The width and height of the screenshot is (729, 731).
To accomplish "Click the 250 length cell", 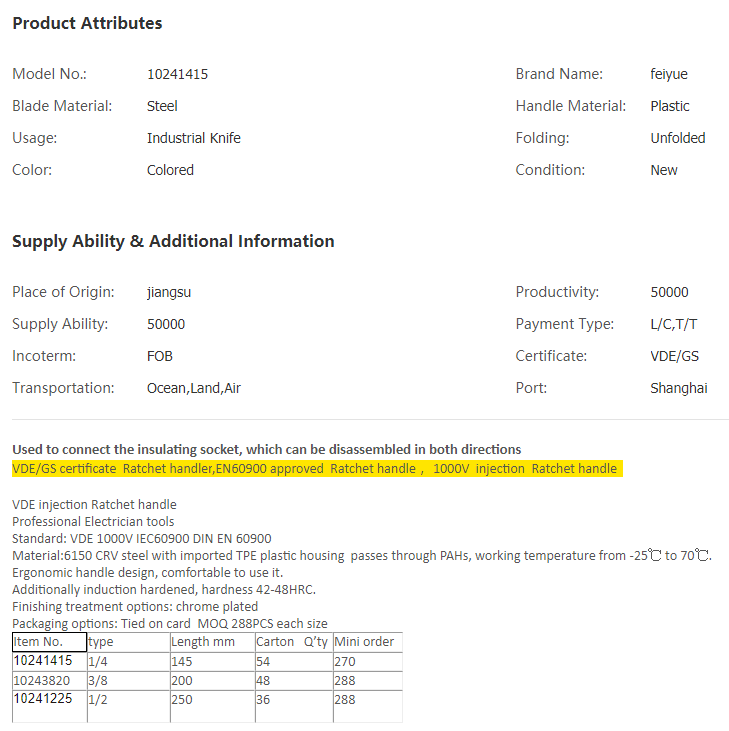I will coord(183,699).
